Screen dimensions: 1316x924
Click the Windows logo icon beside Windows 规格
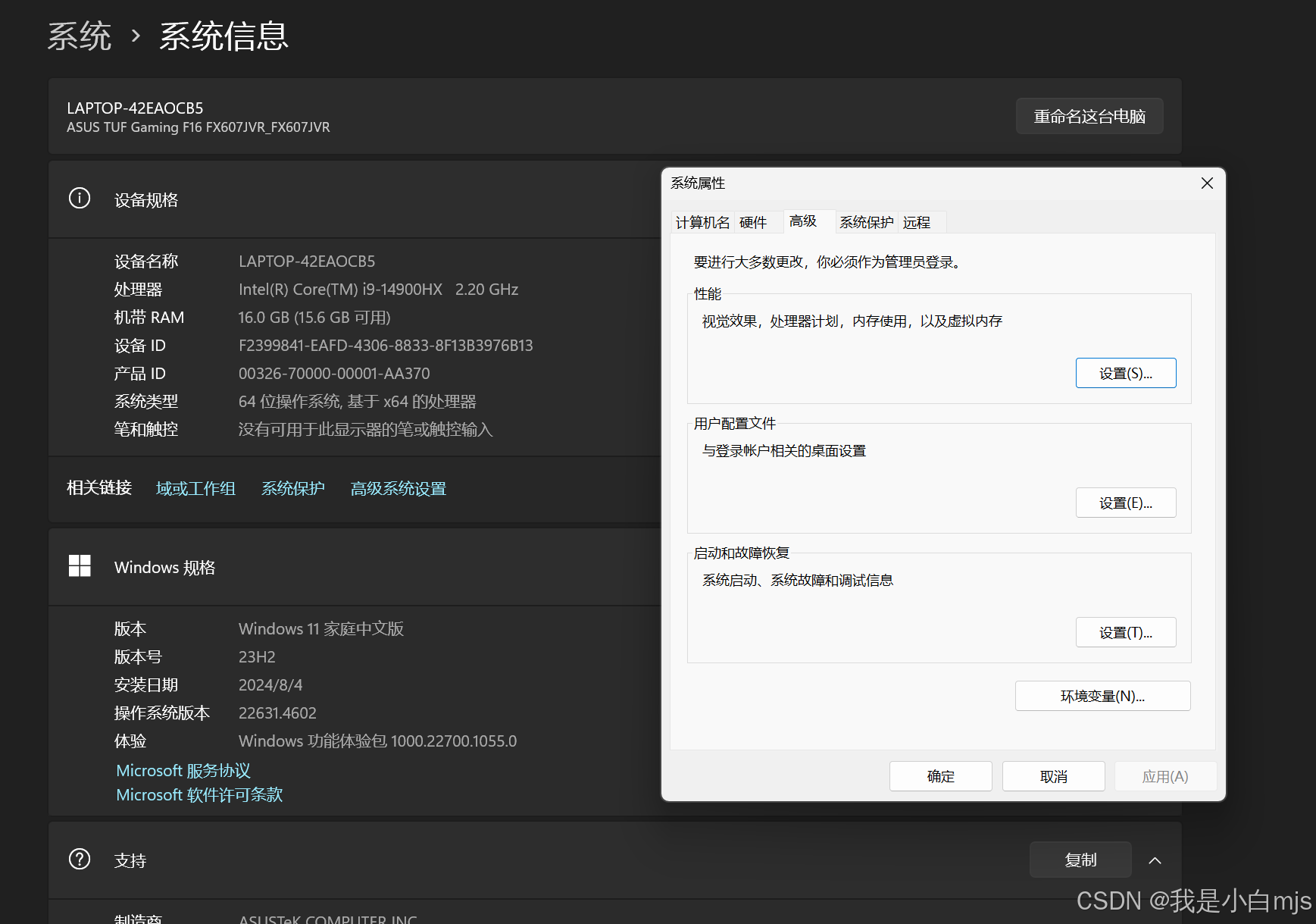coord(80,566)
